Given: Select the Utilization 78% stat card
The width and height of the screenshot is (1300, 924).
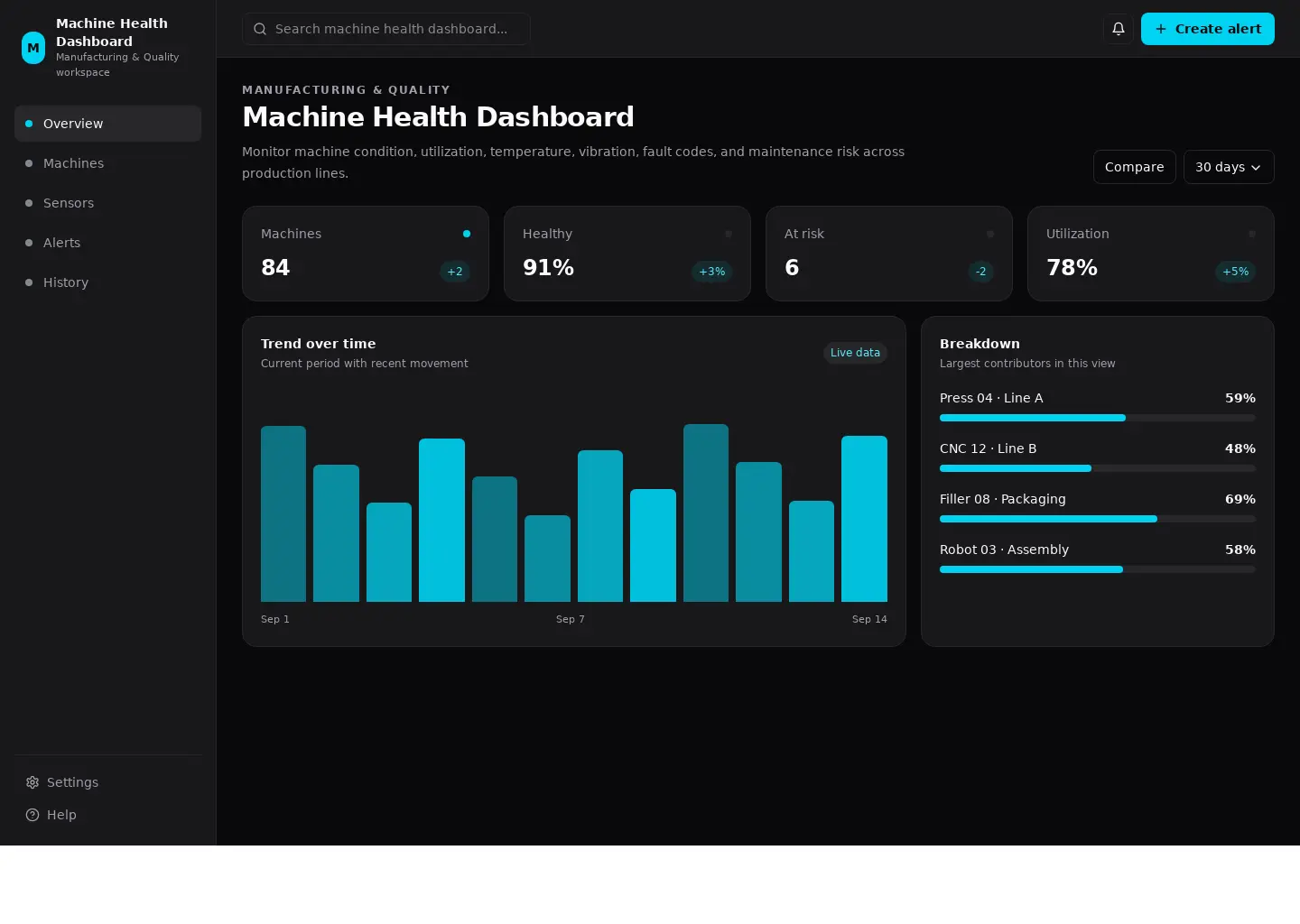Looking at the screenshot, I should pyautogui.click(x=1151, y=254).
